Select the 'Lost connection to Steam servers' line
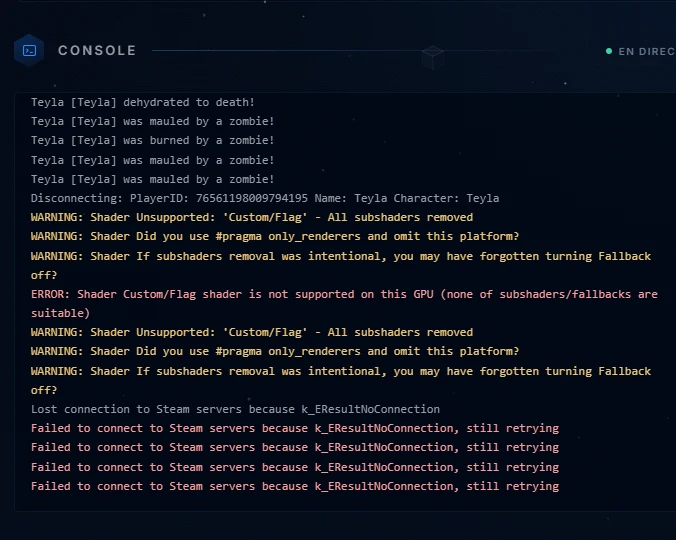 pyautogui.click(x=235, y=409)
